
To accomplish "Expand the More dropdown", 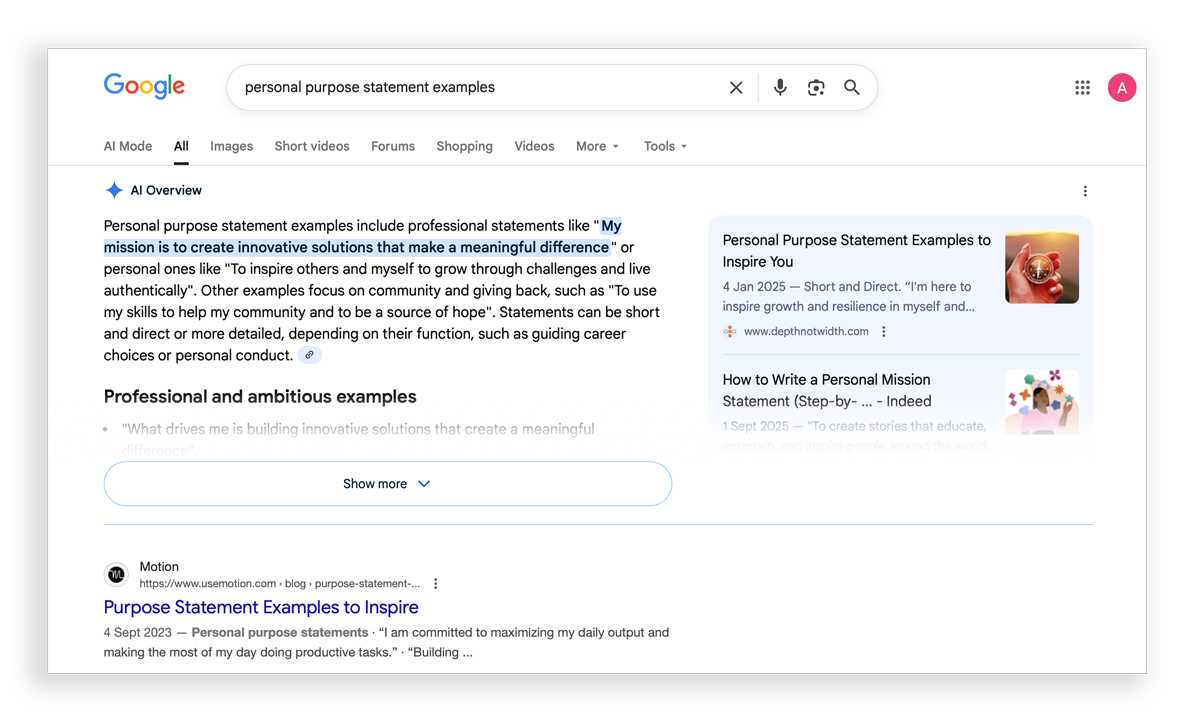I will pos(598,146).
